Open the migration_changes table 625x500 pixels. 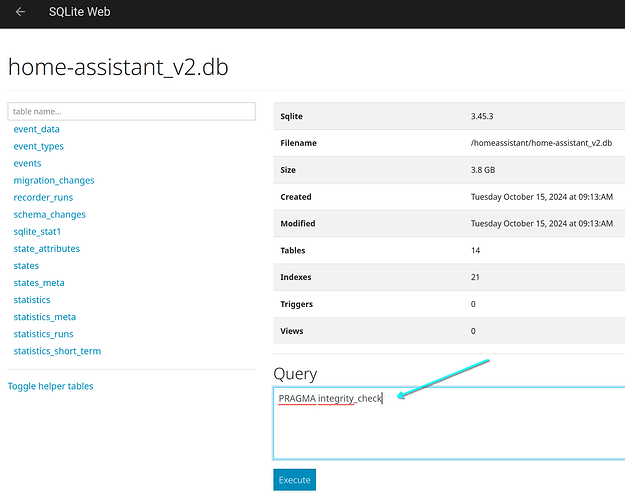(x=54, y=181)
